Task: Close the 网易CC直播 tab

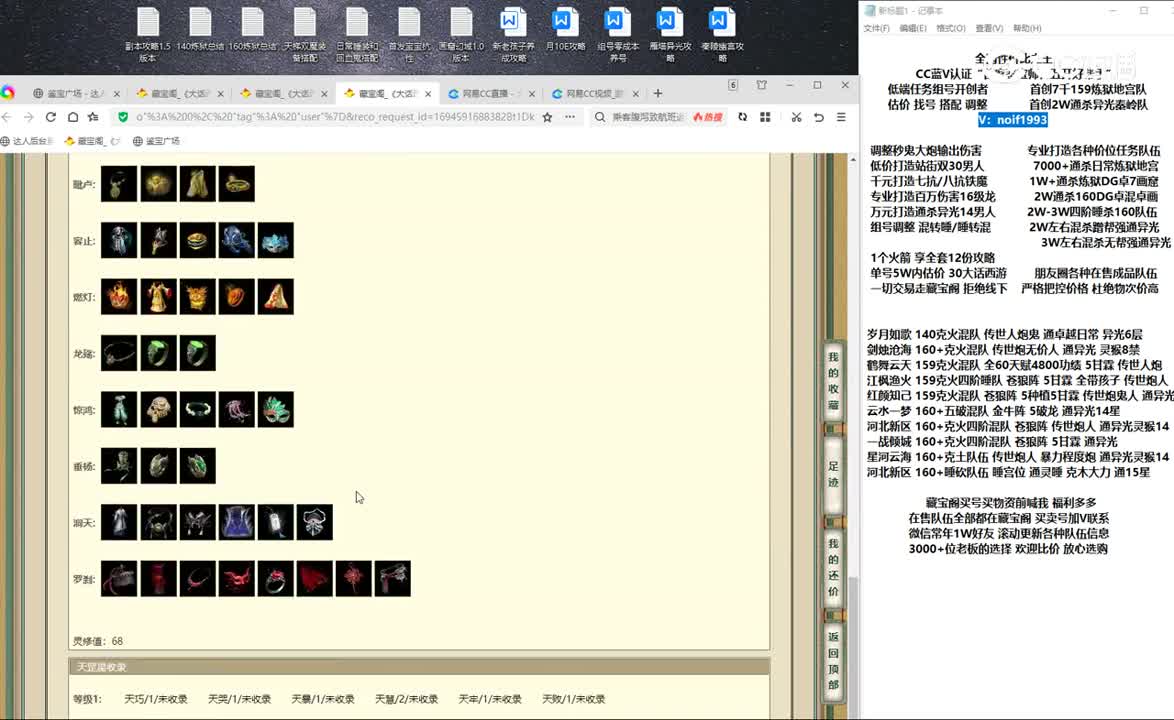Action: [x=532, y=94]
